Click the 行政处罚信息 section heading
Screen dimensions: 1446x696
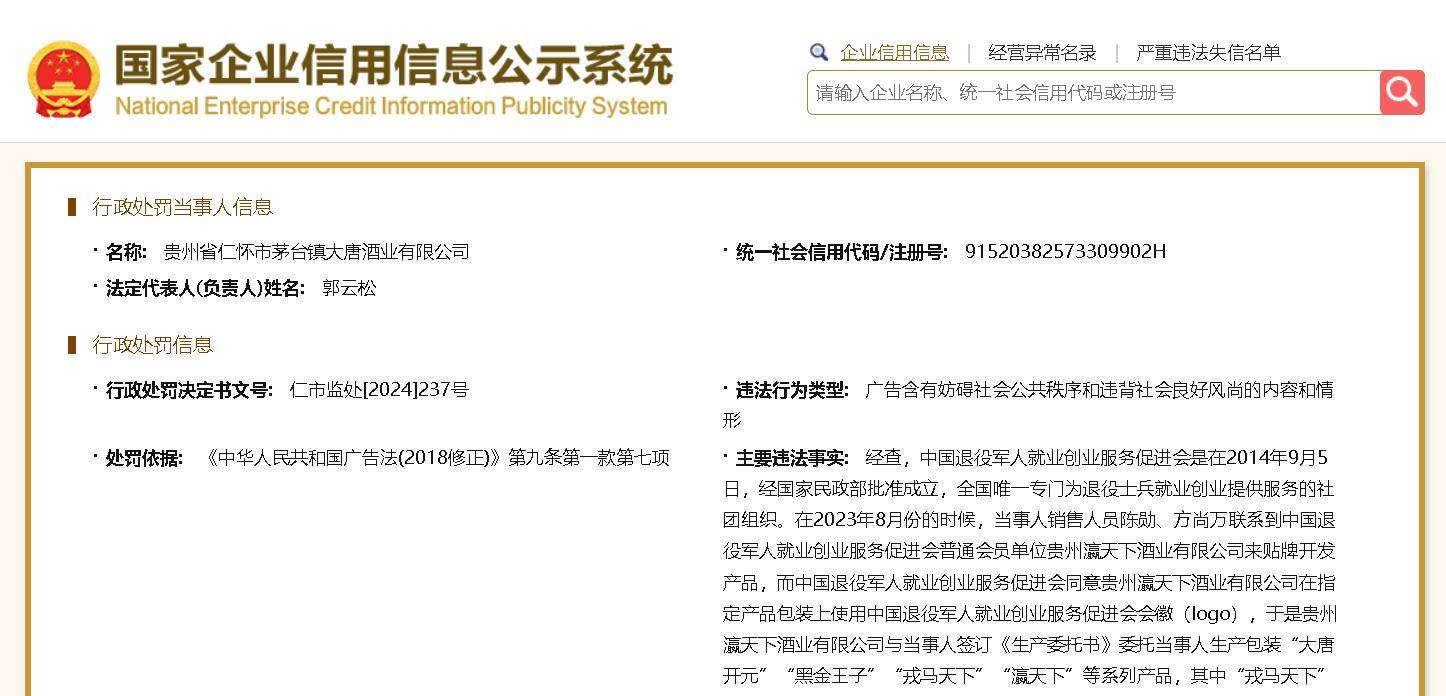153,345
